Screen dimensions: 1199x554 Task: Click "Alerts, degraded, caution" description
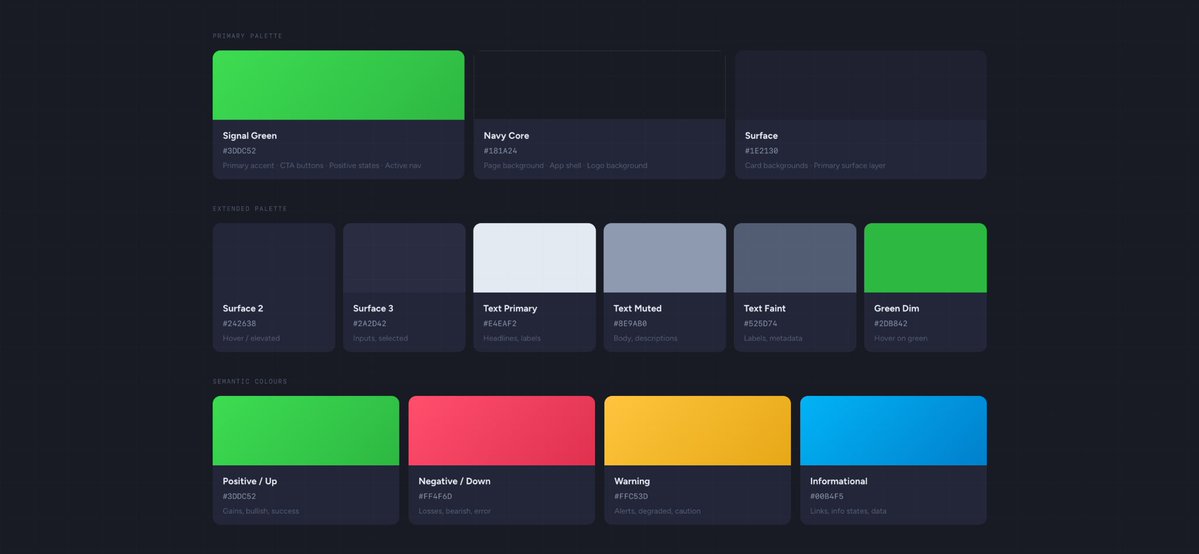[658, 511]
